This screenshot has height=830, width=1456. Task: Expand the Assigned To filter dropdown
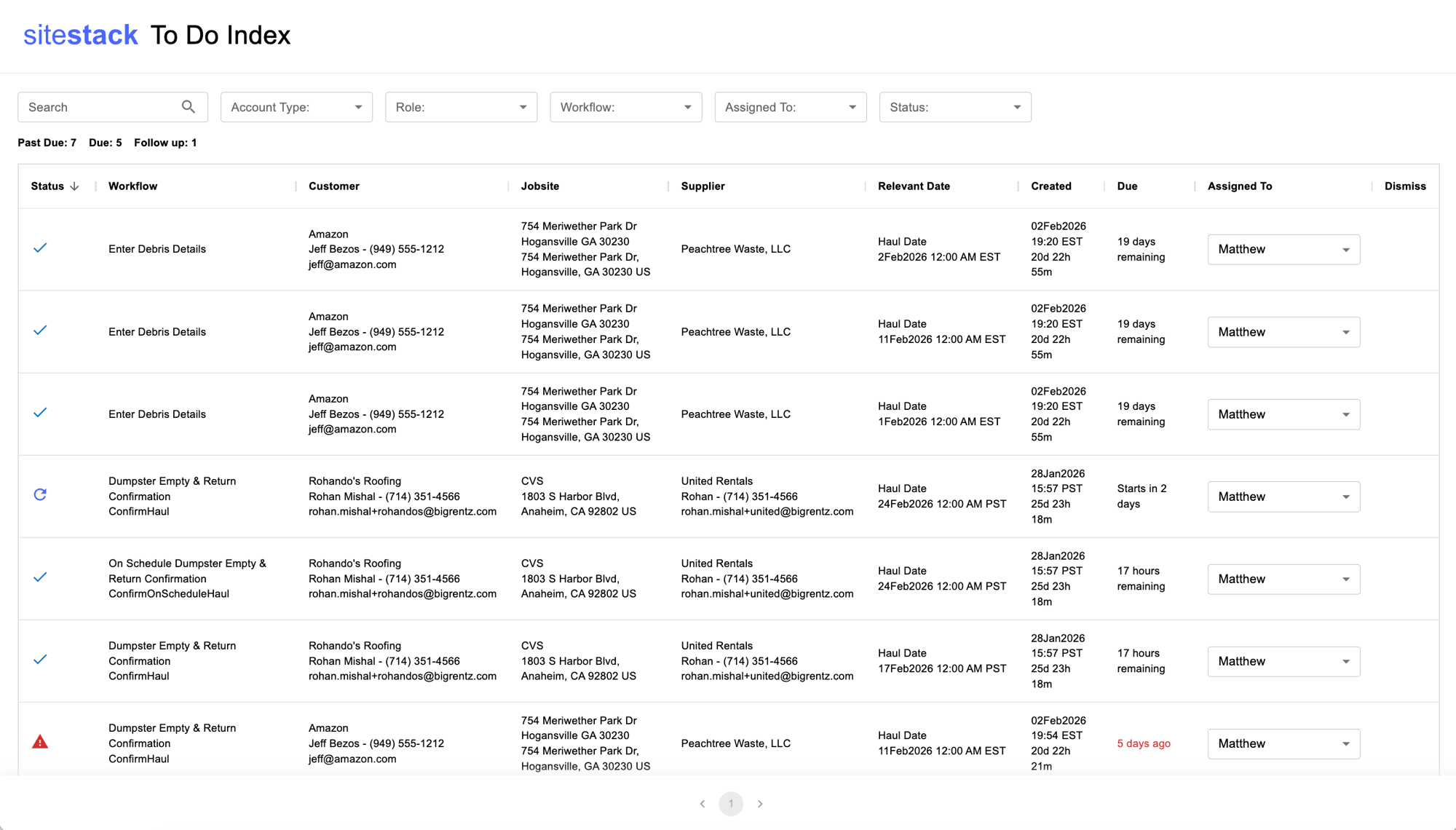(790, 107)
